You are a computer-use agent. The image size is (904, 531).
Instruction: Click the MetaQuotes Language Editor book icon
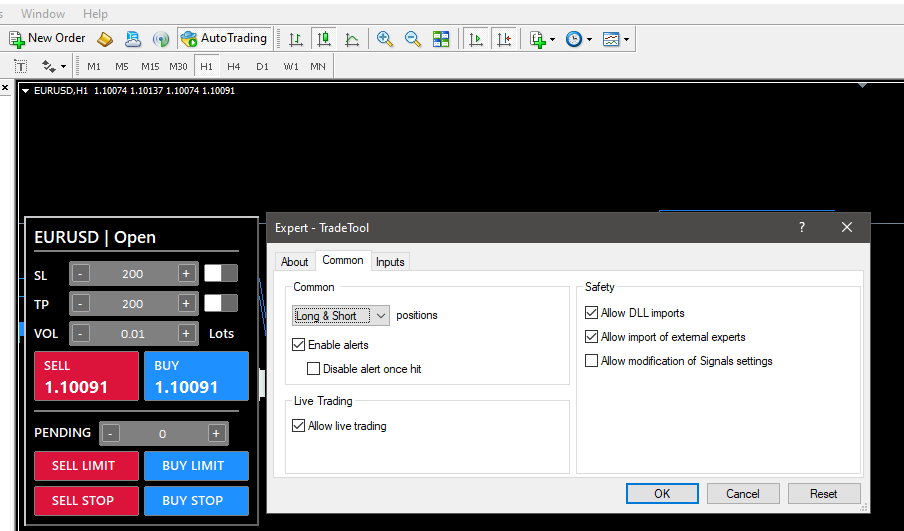tap(104, 39)
